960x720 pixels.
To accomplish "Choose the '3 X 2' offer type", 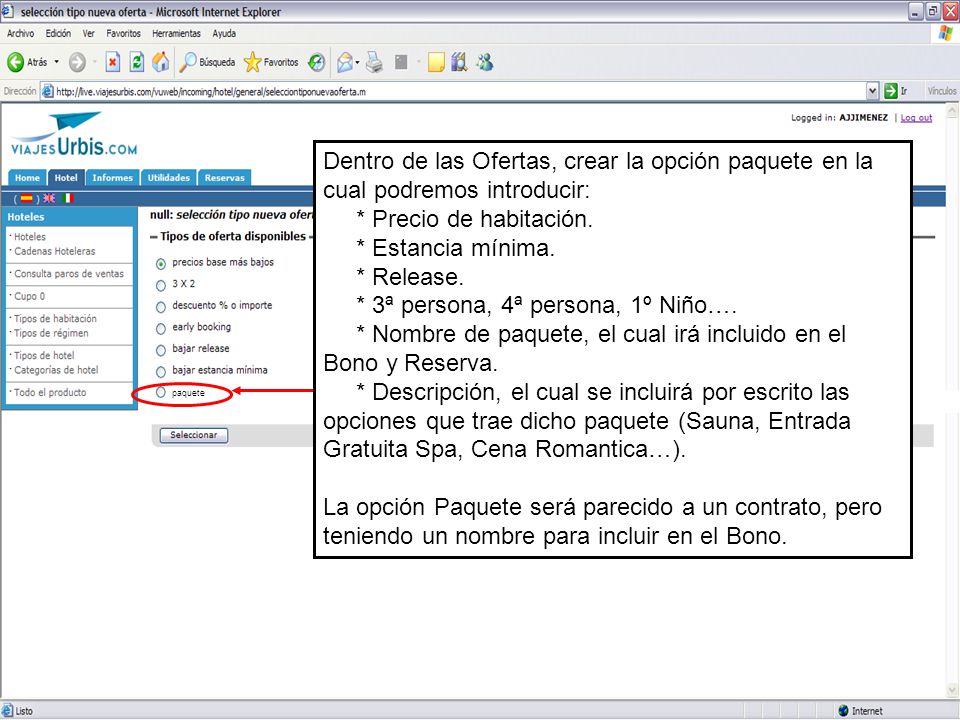I will click(x=161, y=285).
